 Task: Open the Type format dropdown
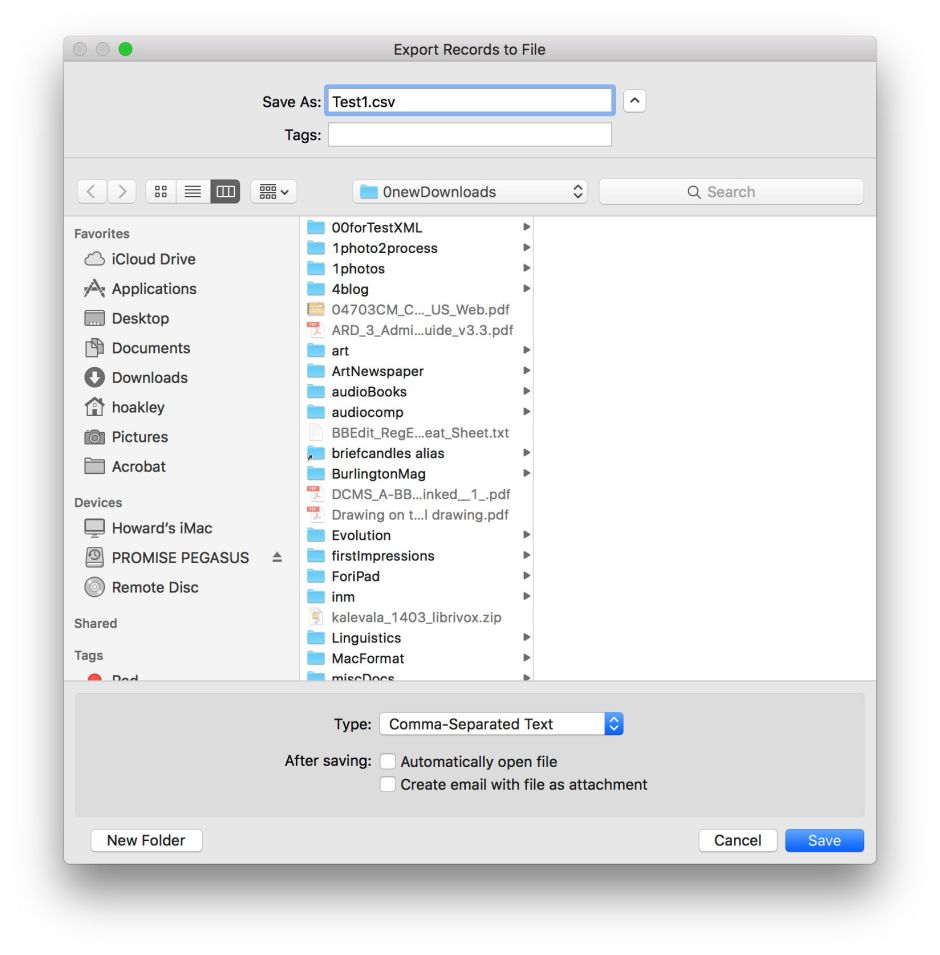[501, 724]
